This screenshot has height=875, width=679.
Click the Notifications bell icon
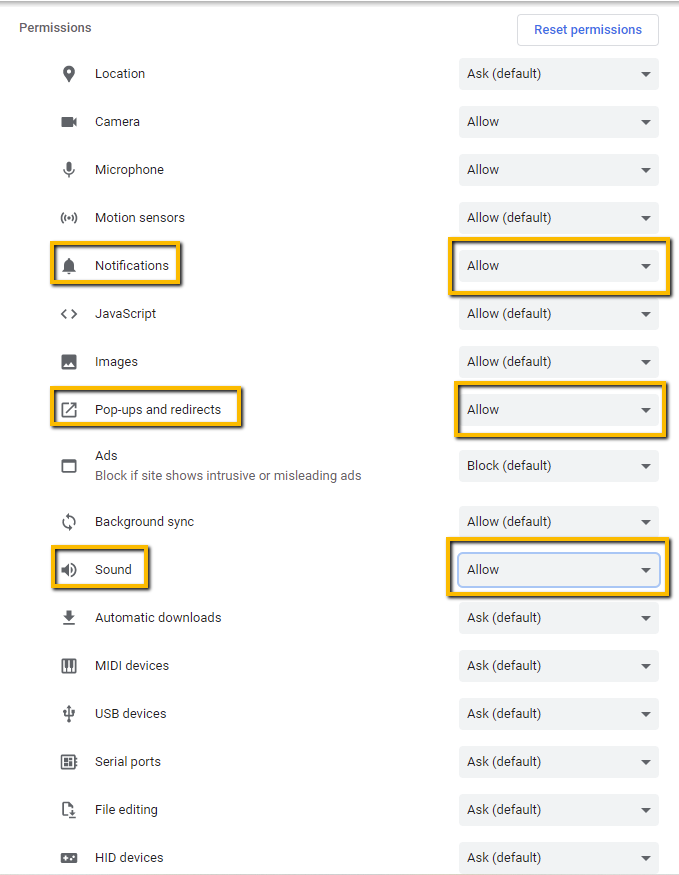tap(69, 266)
